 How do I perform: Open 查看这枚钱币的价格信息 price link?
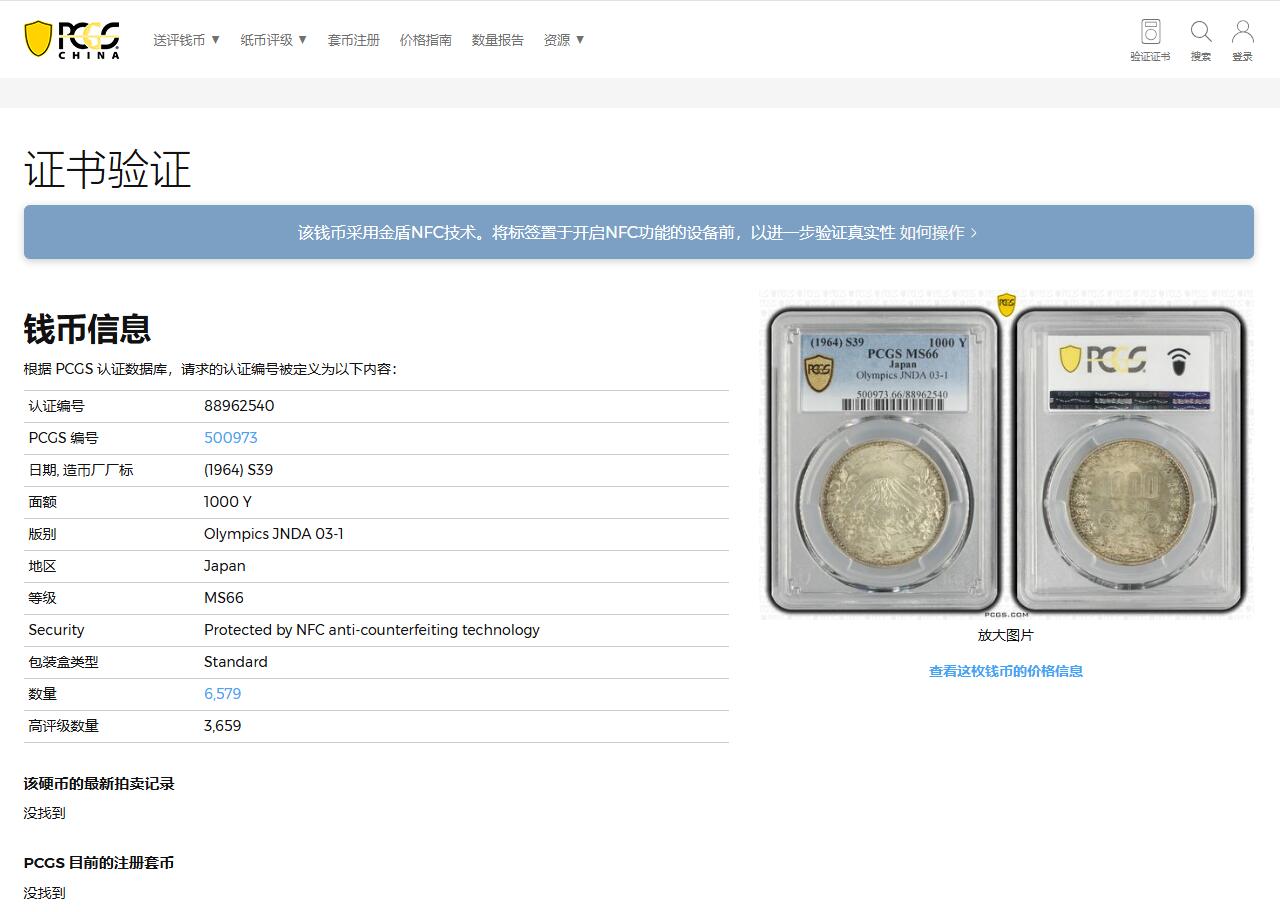[1006, 671]
